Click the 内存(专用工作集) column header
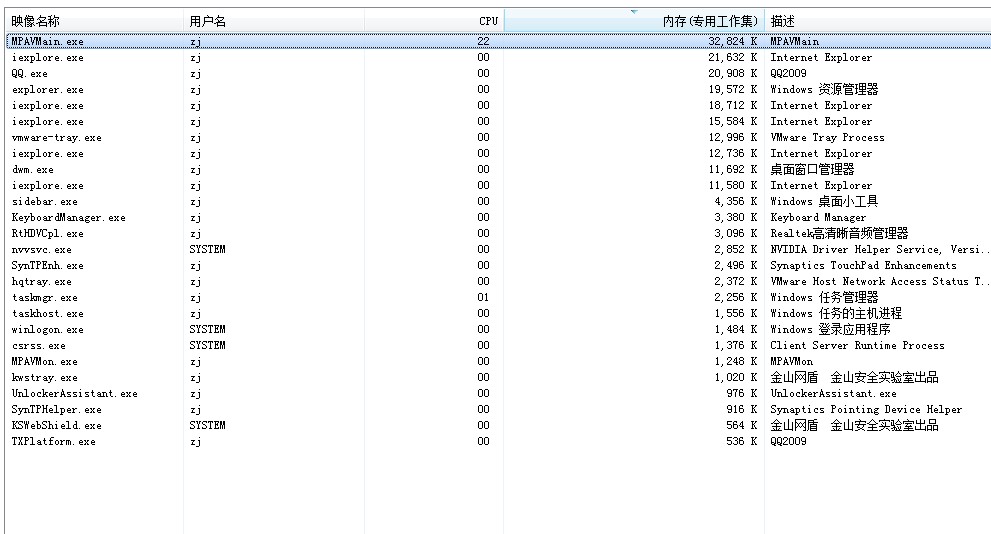Viewport: 991px width, 534px height. [x=710, y=21]
